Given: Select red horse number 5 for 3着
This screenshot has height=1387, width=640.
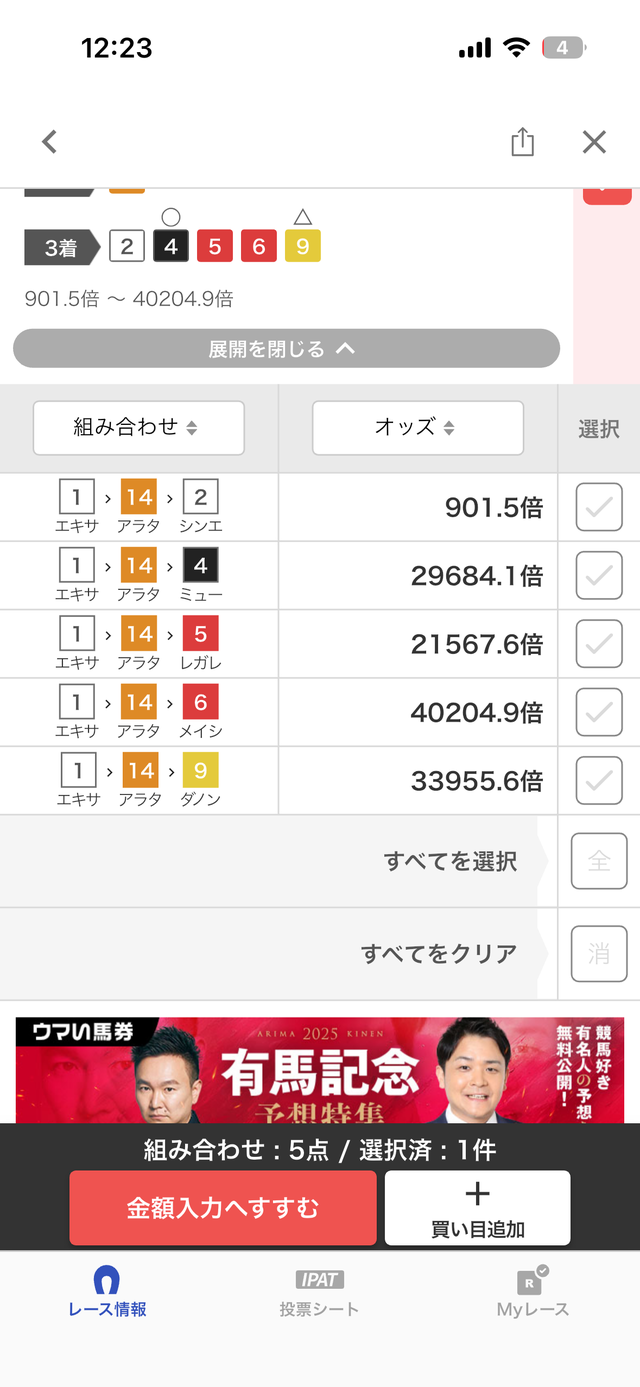Looking at the screenshot, I should click(215, 246).
